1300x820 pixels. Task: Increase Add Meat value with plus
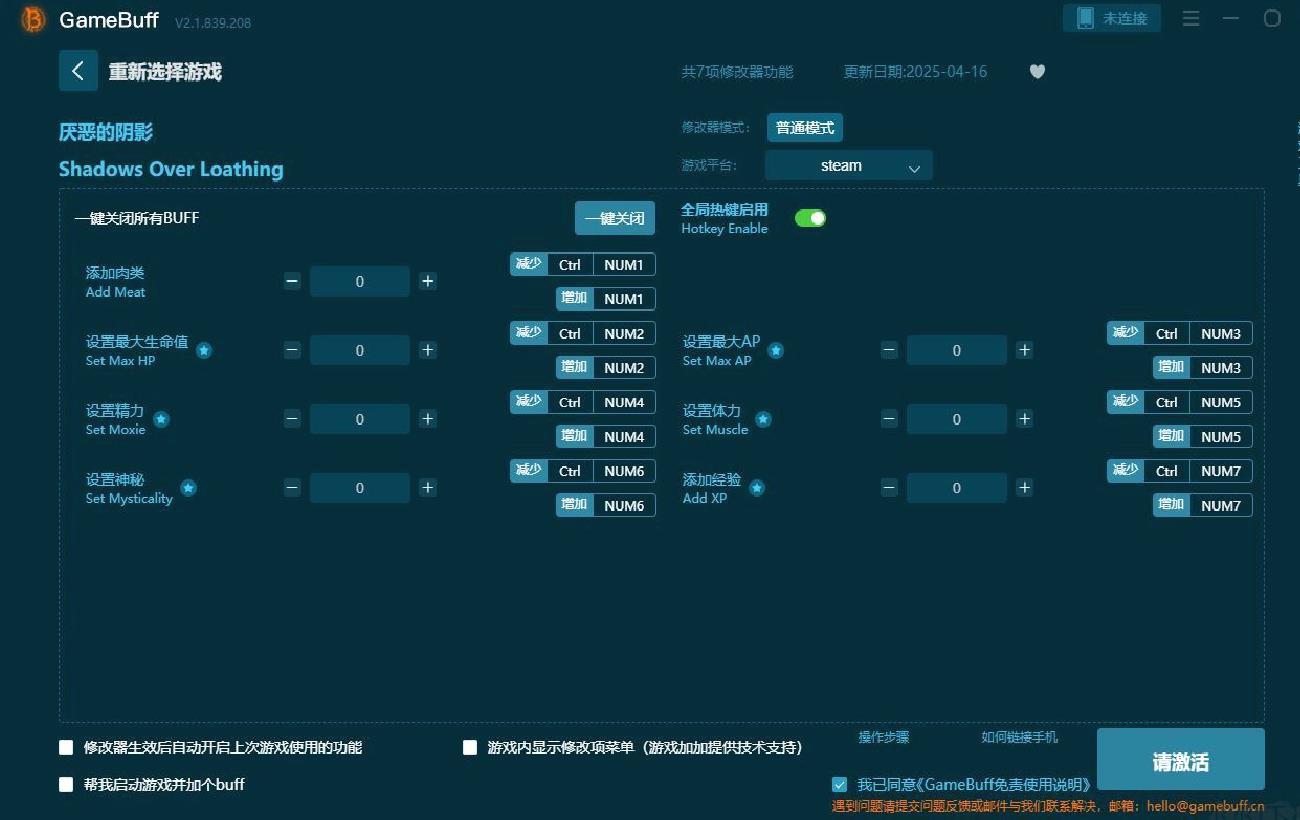428,282
